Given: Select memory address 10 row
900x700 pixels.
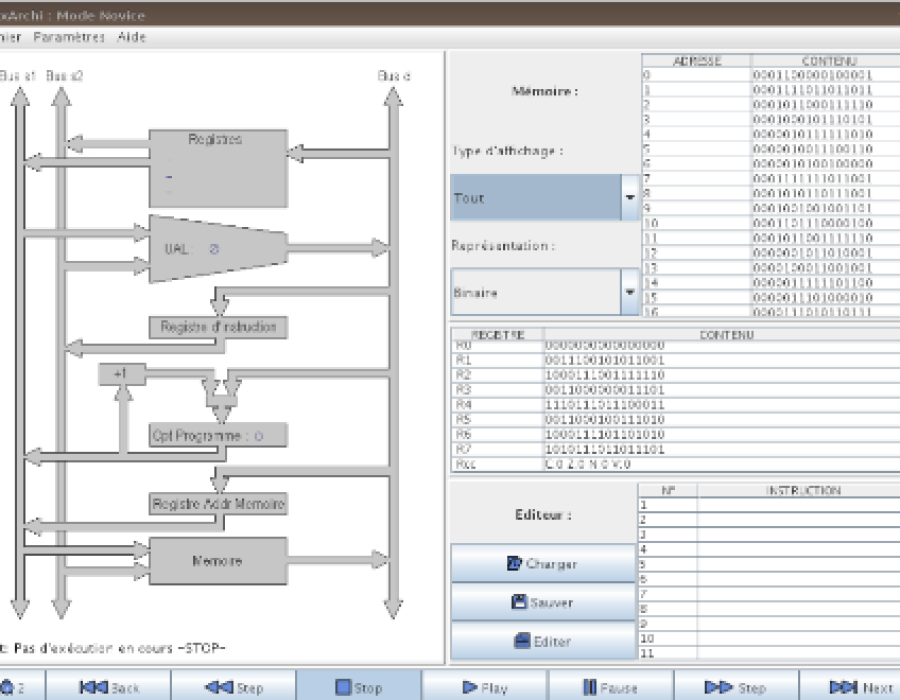Looking at the screenshot, I should [771, 223].
